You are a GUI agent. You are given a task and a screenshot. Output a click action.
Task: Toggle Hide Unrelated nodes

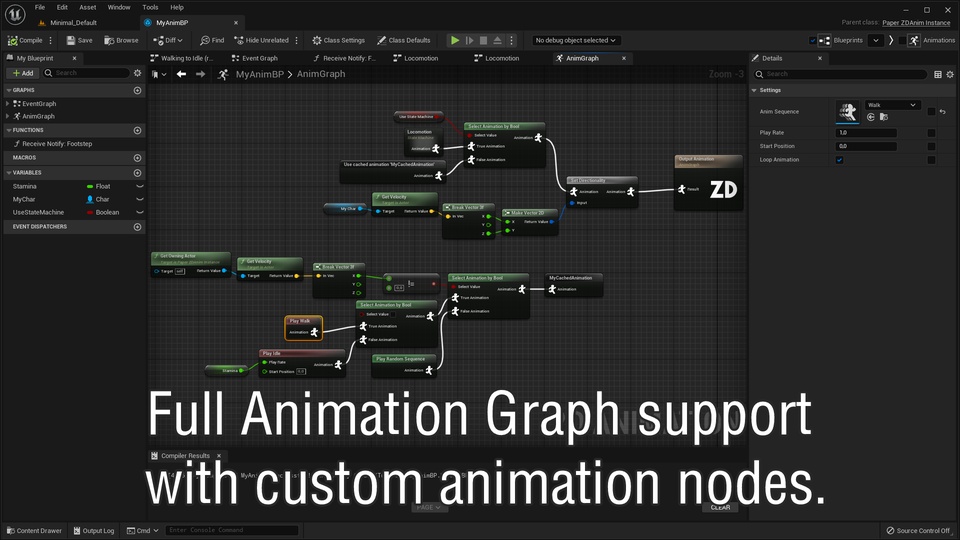[x=261, y=40]
